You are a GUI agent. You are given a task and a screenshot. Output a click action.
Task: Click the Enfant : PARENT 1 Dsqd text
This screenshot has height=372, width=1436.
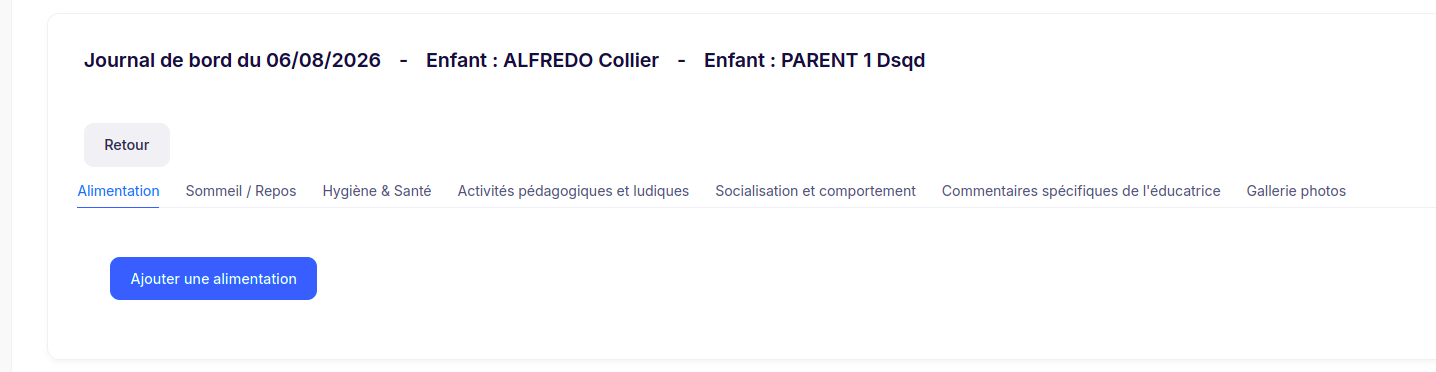(814, 60)
